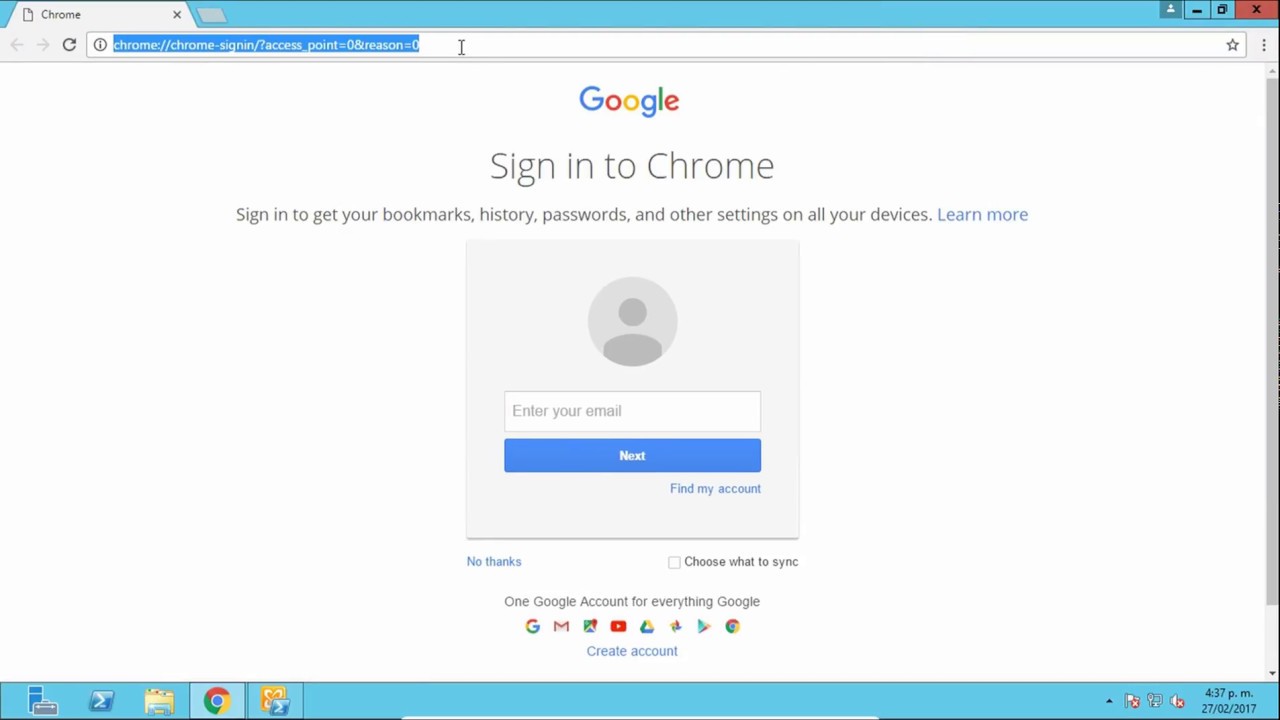Open the Learn more link
Screen dimensions: 1280x720
(x=982, y=214)
